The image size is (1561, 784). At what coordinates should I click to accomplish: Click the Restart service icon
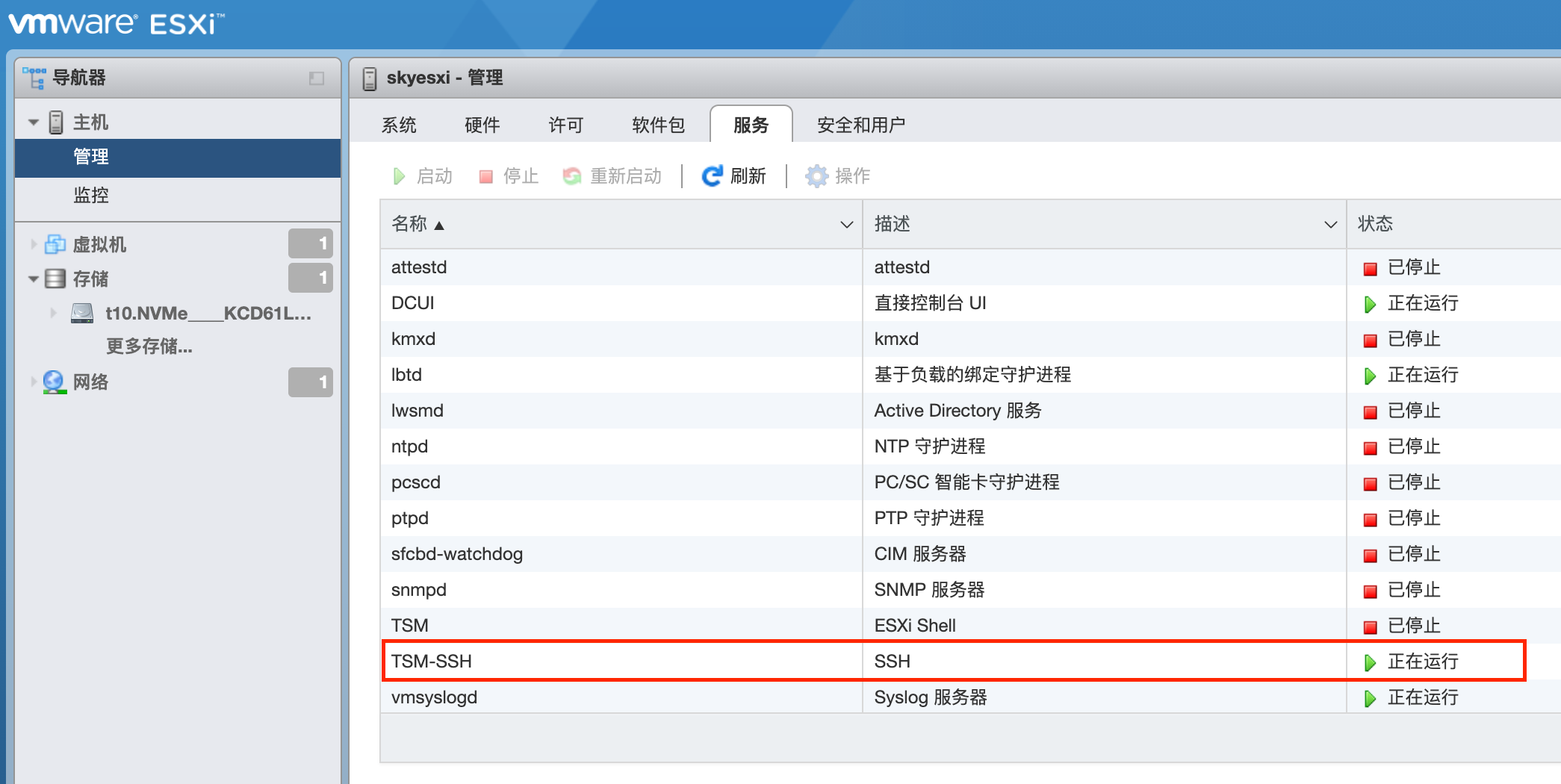(x=572, y=176)
